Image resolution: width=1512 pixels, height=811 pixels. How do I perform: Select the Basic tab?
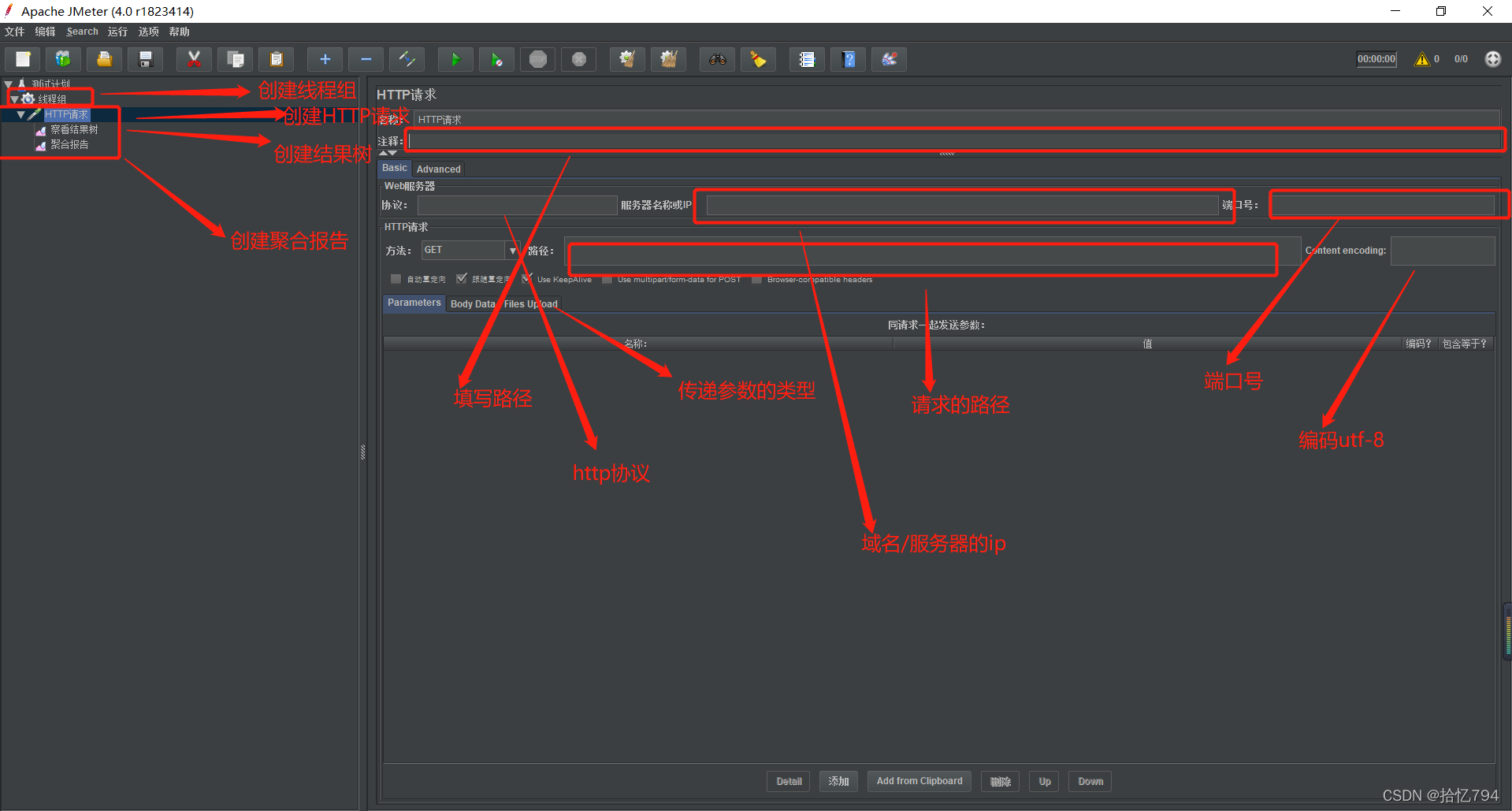coord(395,168)
